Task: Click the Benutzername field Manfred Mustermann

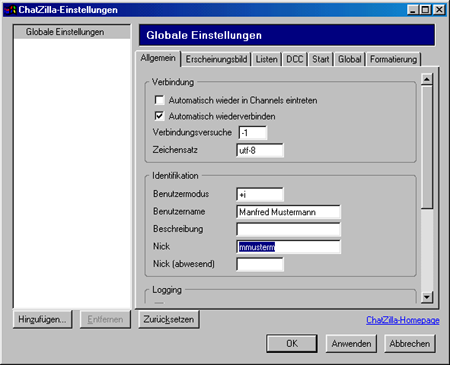Action: tap(288, 212)
